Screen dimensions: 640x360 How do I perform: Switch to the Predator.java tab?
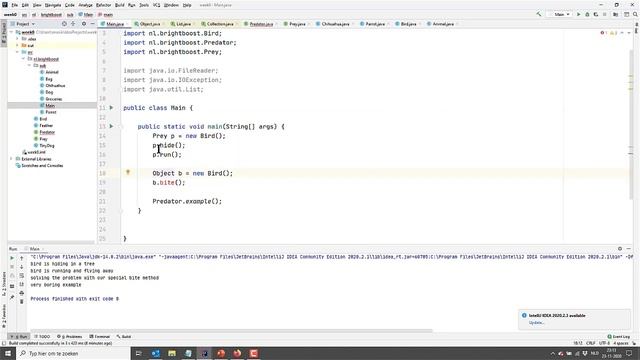tap(261, 24)
